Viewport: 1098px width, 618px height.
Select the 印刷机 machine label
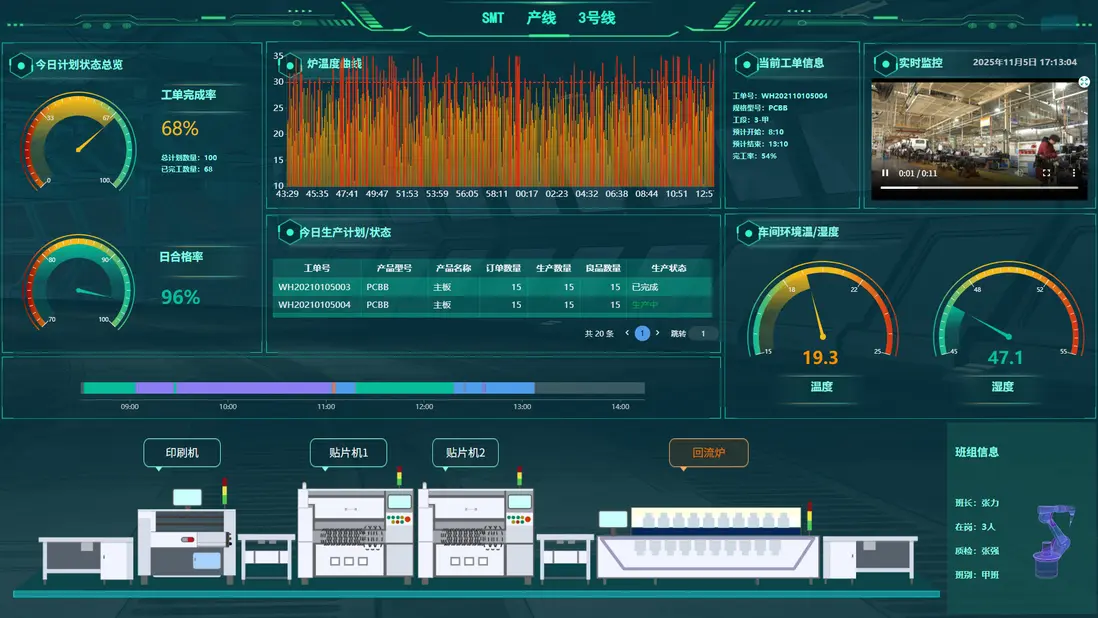[181, 453]
